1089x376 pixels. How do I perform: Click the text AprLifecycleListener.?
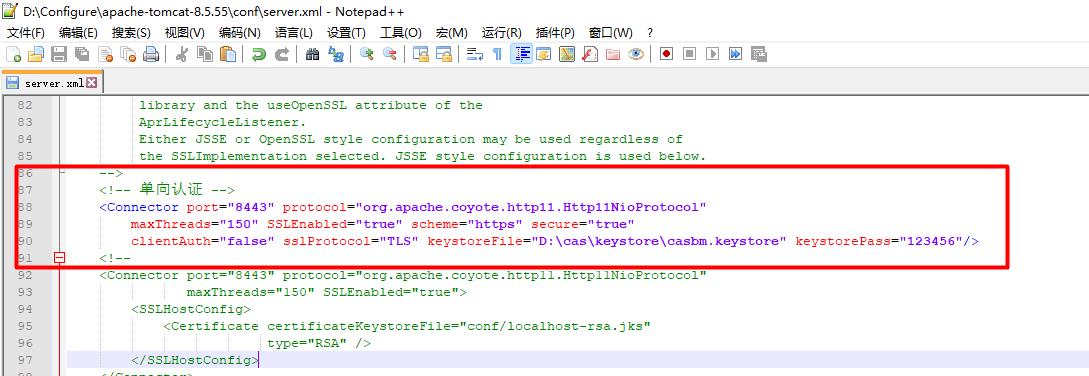click(222, 122)
